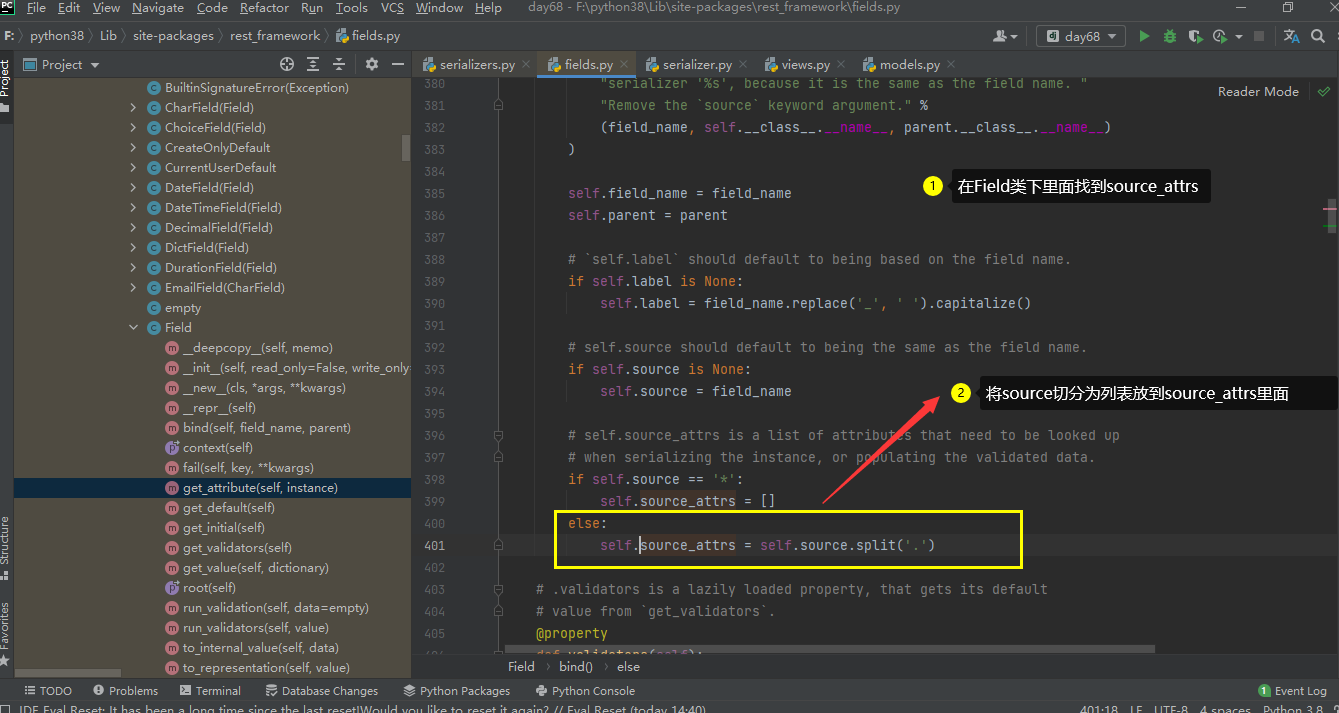
Task: Collapse all in Project panel
Action: [339, 64]
